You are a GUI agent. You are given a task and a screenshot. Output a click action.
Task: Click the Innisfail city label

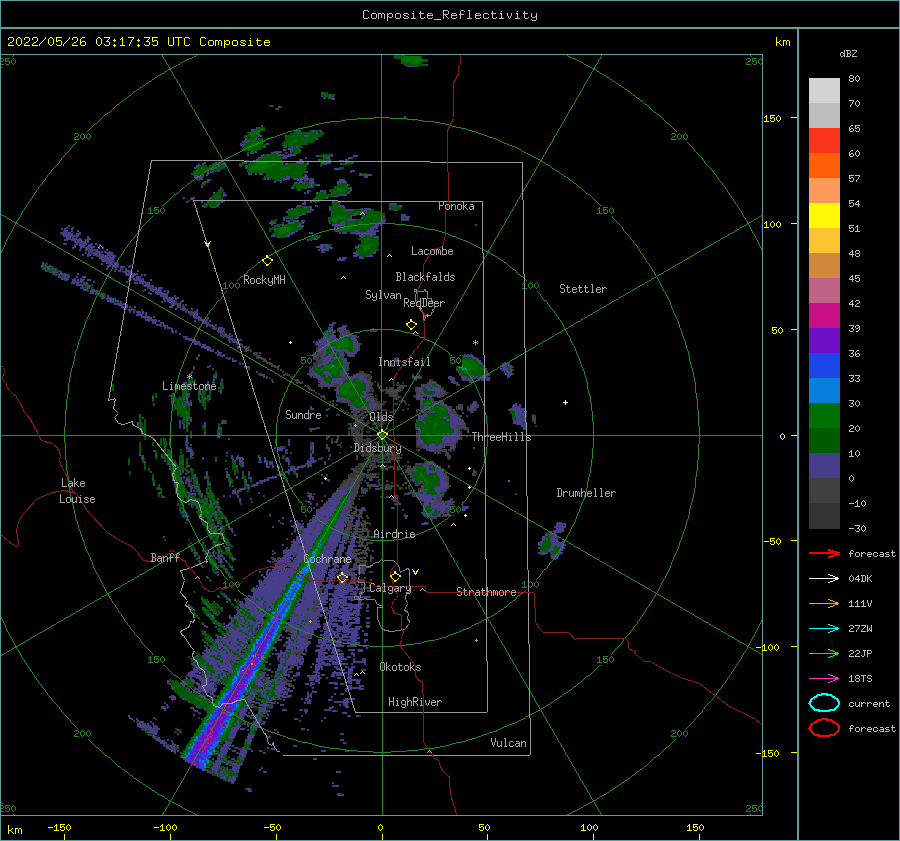coord(404,362)
